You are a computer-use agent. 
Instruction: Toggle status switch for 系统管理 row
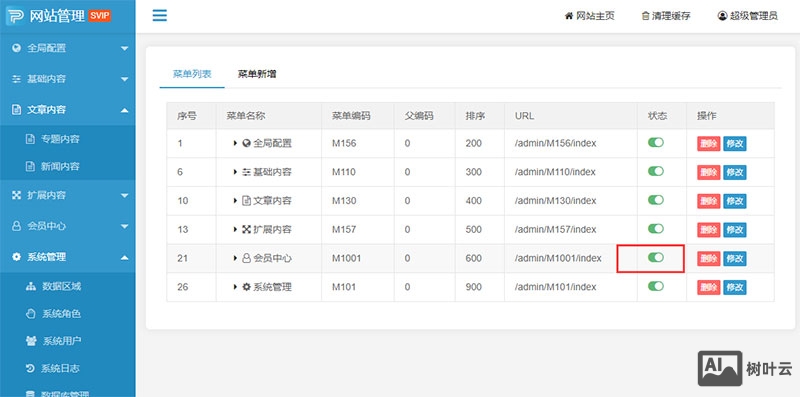[x=656, y=286]
